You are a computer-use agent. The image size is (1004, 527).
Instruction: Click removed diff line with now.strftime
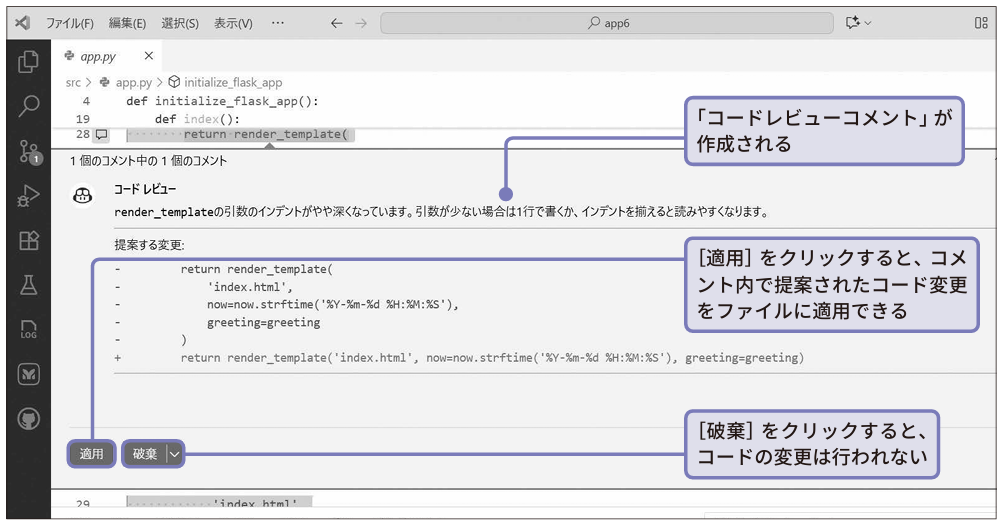(332, 305)
